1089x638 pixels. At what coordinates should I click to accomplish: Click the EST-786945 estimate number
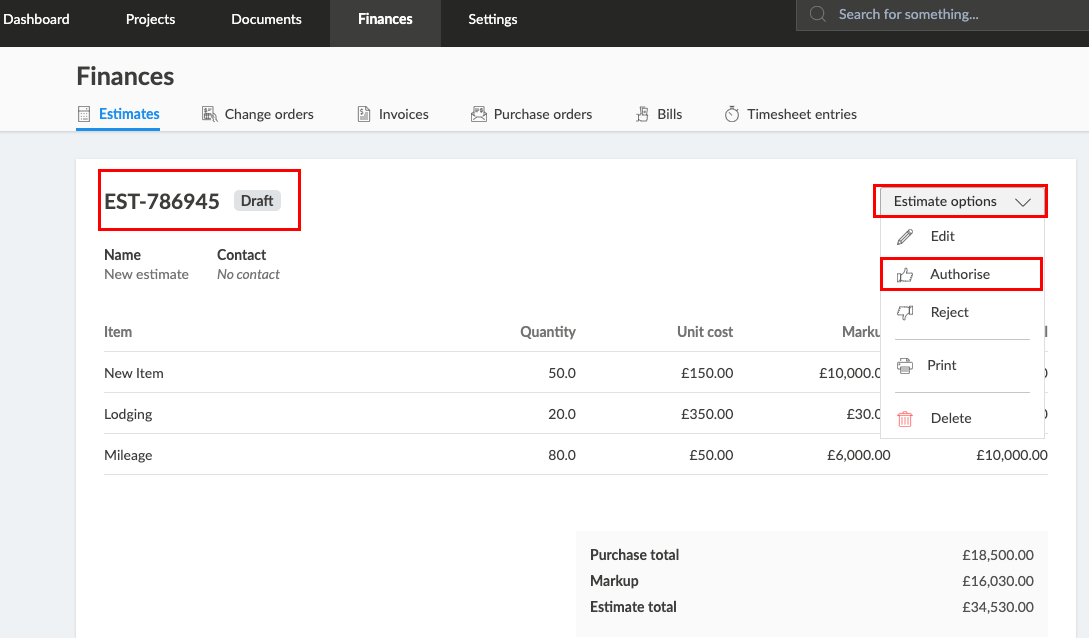pos(162,201)
